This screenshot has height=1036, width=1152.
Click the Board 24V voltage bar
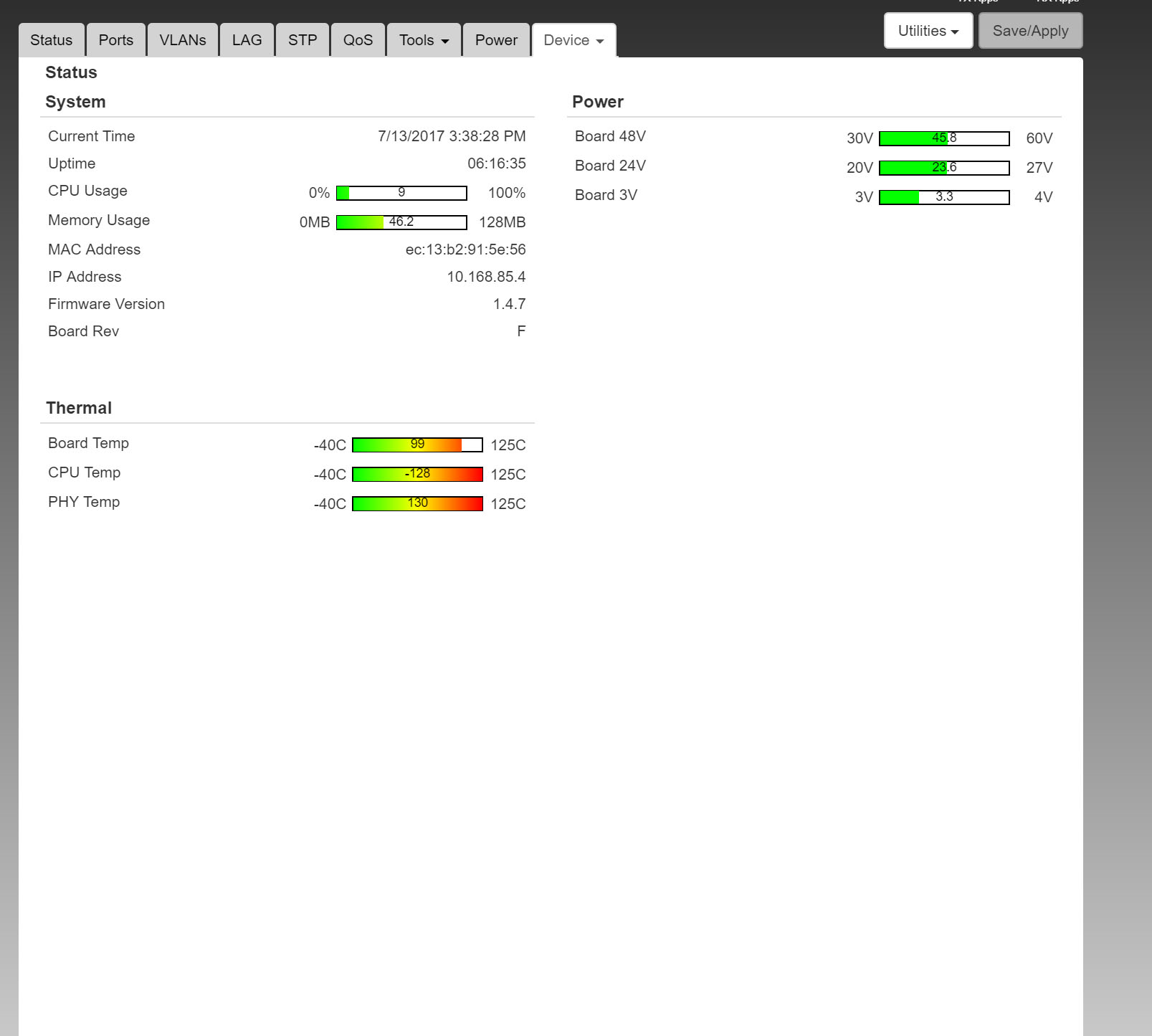(944, 168)
